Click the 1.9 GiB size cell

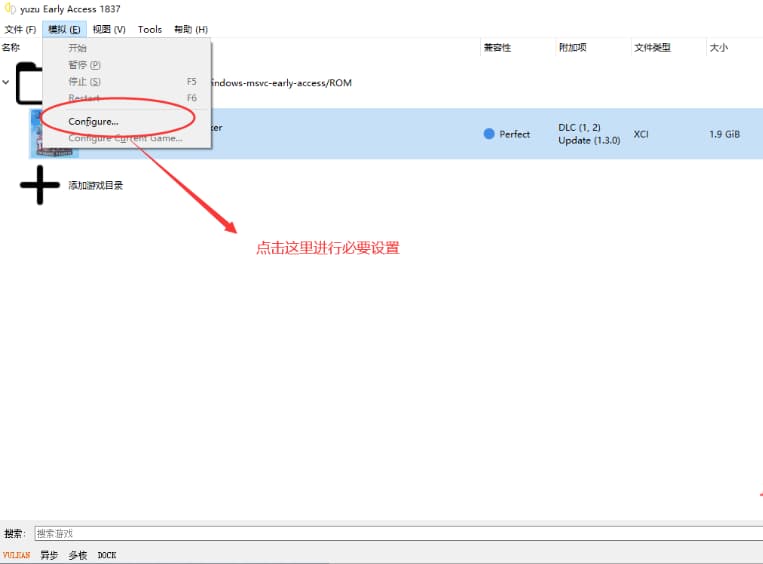coord(725,134)
